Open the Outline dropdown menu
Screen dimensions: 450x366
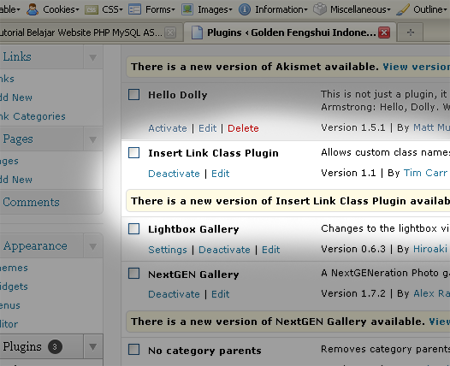(x=430, y=10)
